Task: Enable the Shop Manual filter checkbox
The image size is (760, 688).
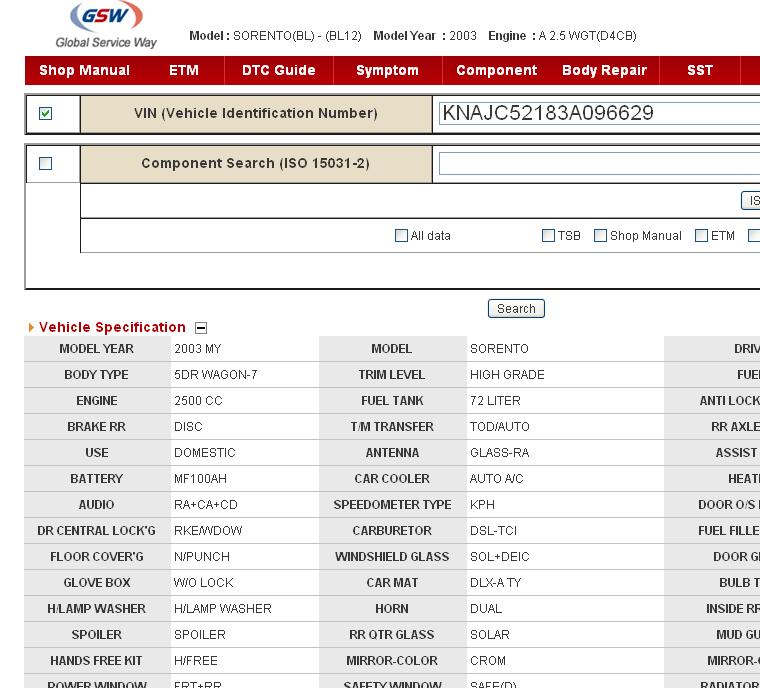Action: point(600,236)
